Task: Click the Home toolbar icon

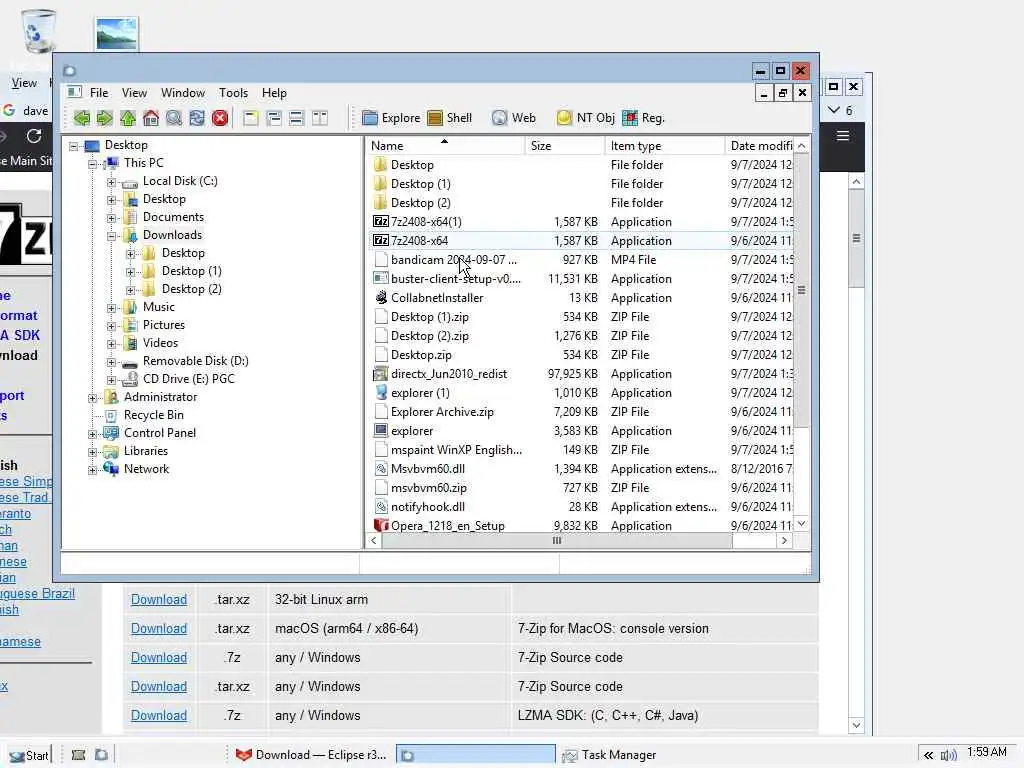Action: click(151, 118)
